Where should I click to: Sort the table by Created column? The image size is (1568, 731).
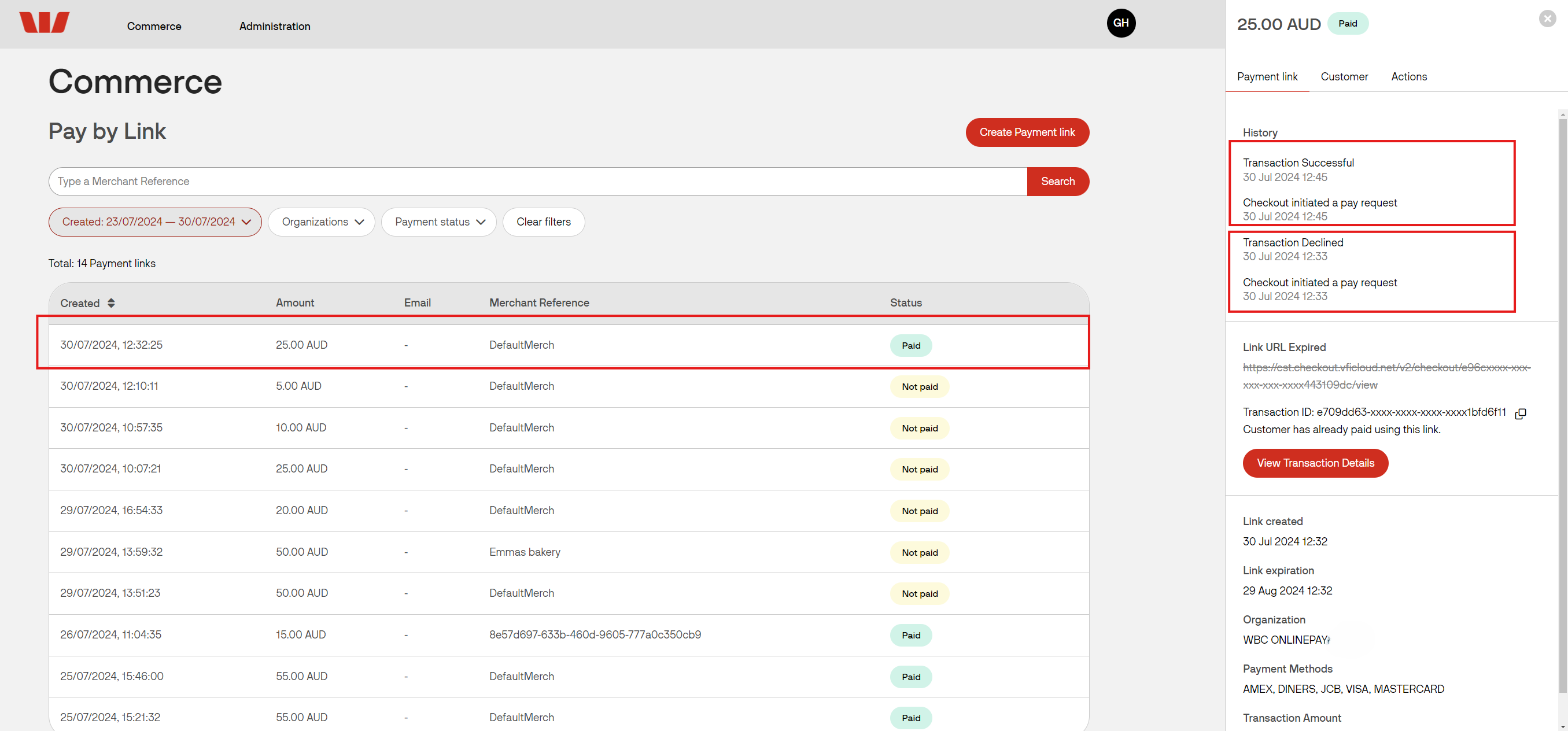[x=111, y=303]
